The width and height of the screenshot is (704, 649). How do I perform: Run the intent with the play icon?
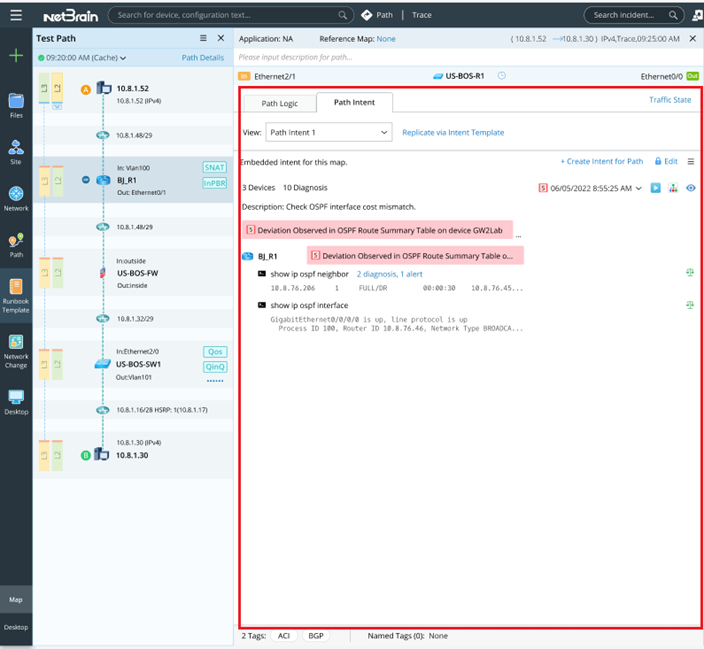tap(656, 188)
